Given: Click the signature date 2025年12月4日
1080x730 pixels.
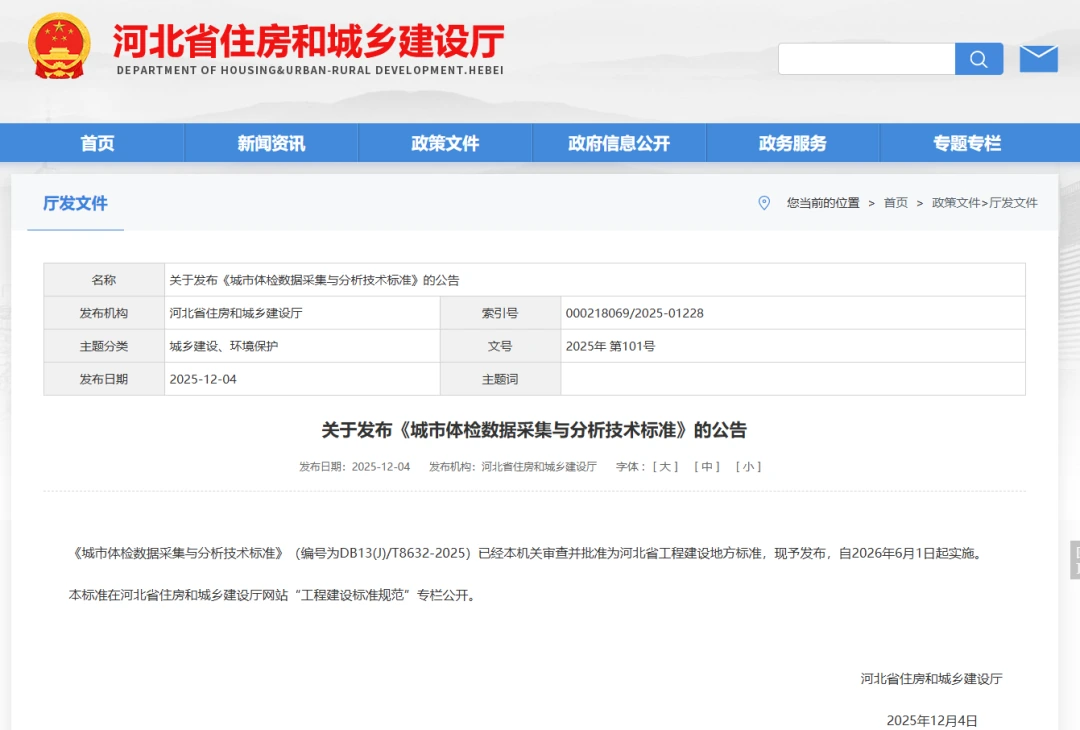Looking at the screenshot, I should pos(932,720).
